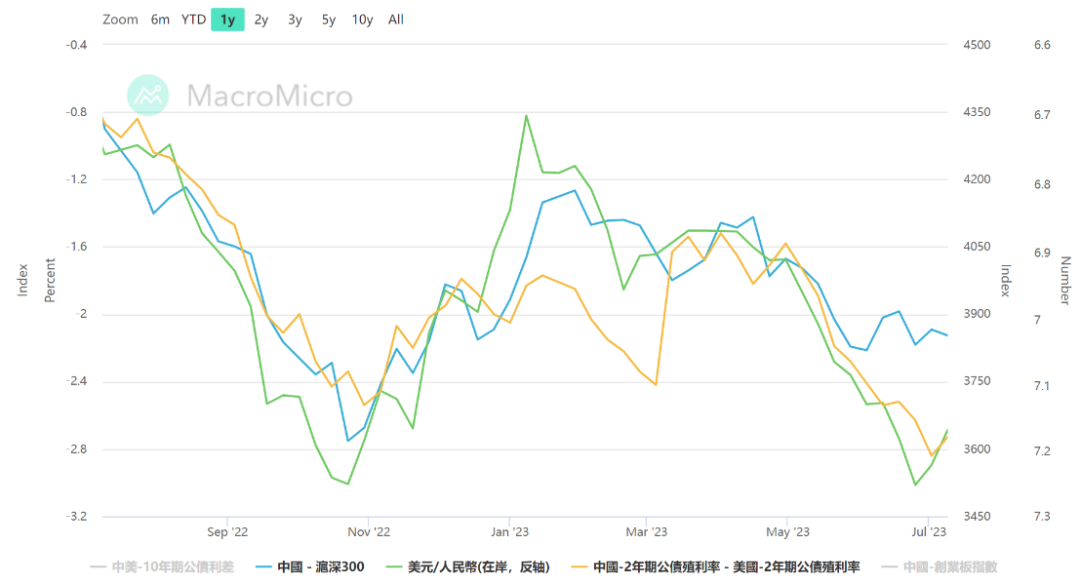Show All data range
This screenshot has height=584, width=1080.
point(396,20)
